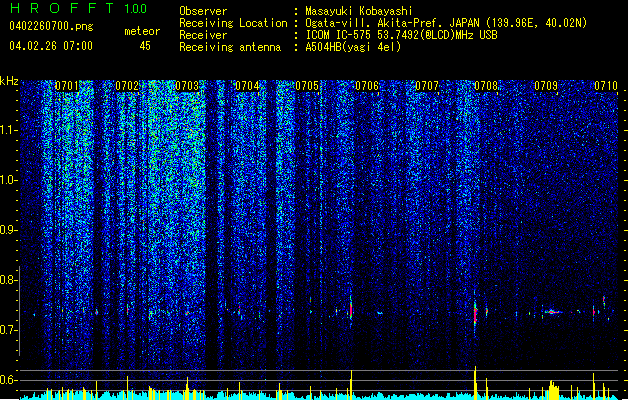This screenshot has width=629, height=400.
Task: Click the 0.8 frequency axis label
Action: click(9, 280)
